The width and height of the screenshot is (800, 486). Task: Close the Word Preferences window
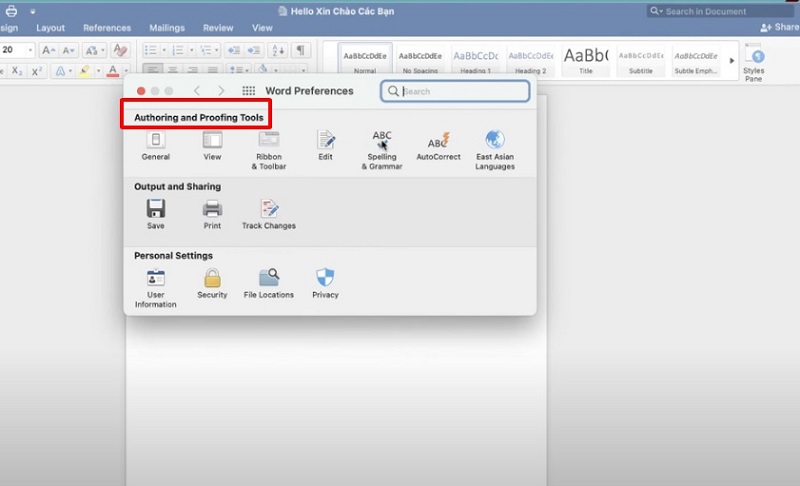[141, 91]
